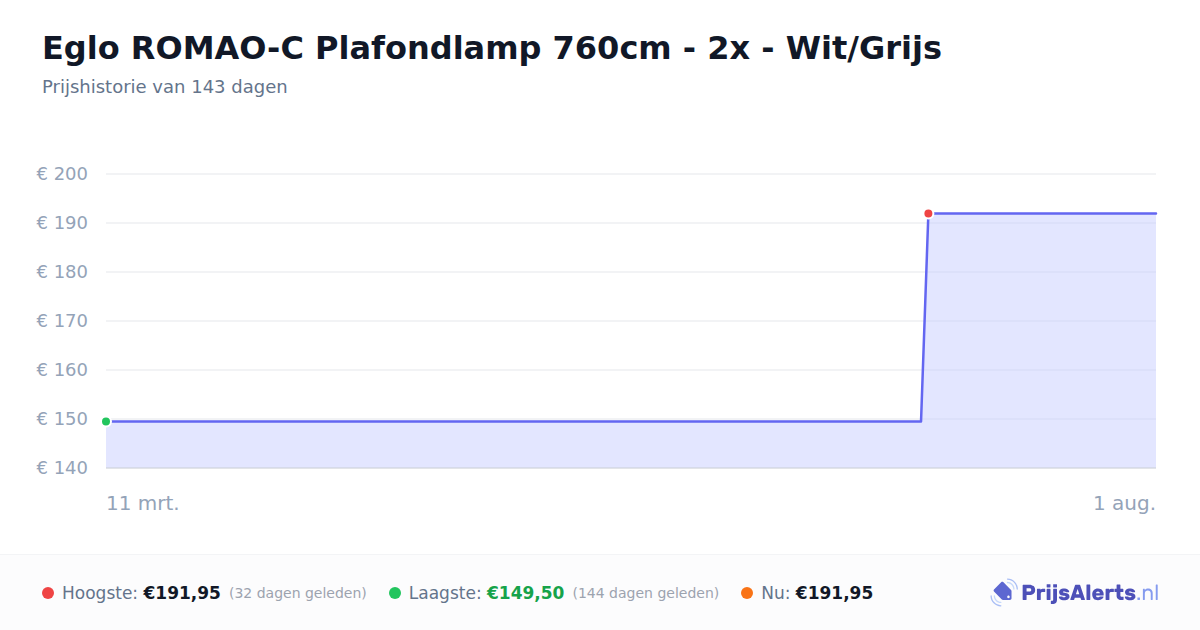Click the green lowest-price dot on chart
The image size is (1200, 630).
click(x=106, y=421)
